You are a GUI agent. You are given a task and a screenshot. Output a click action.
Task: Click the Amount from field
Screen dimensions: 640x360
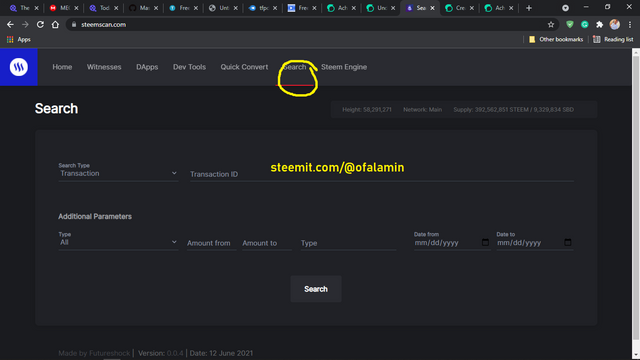211,243
